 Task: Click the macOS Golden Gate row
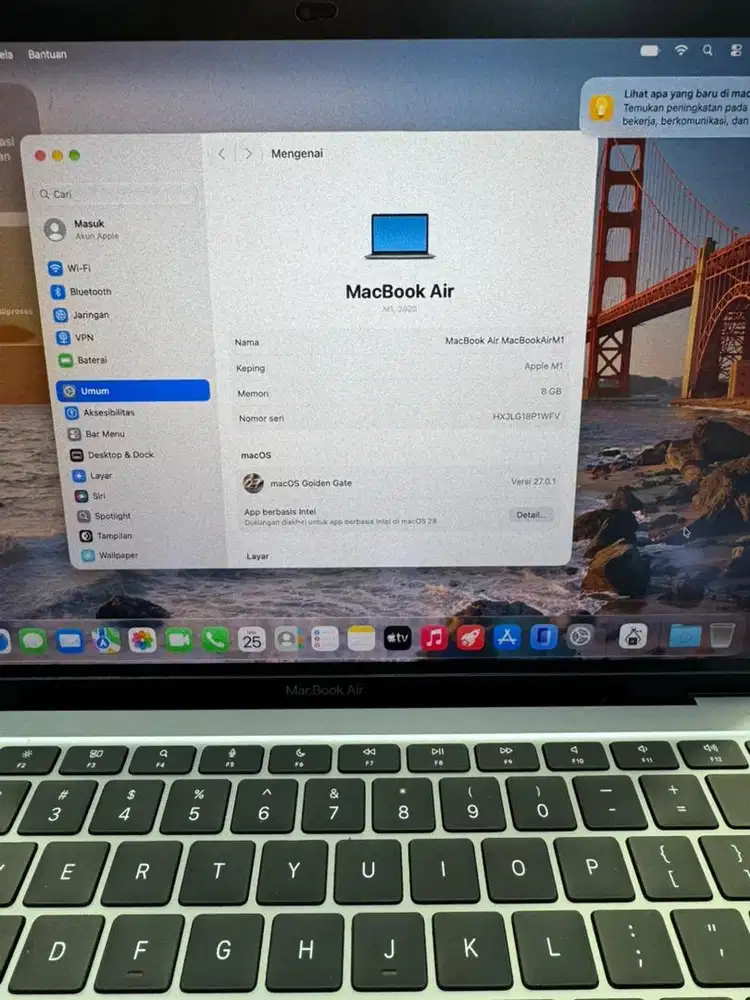399,482
